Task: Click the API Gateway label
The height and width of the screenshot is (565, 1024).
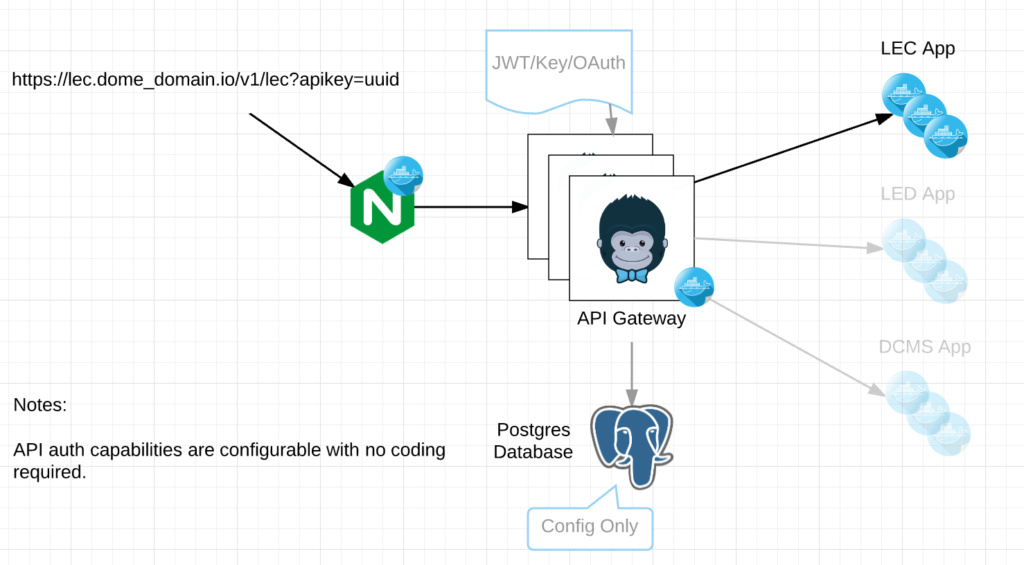Action: pos(632,319)
